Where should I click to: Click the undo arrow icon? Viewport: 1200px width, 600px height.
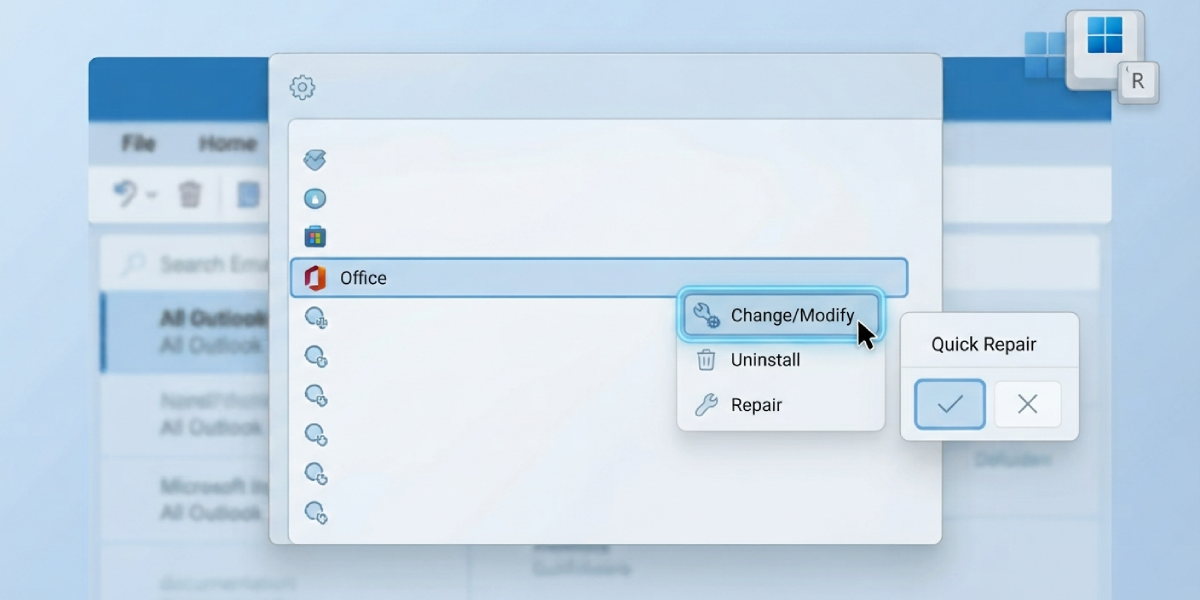(125, 194)
